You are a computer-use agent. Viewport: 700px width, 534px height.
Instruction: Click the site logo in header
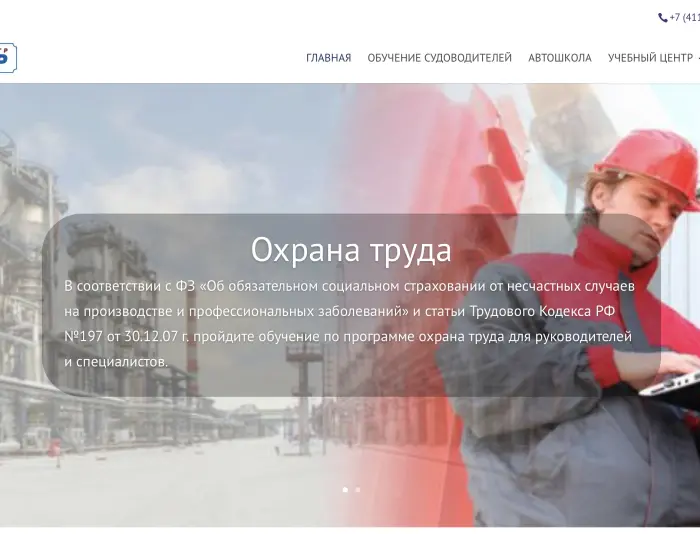pyautogui.click(x=8, y=58)
